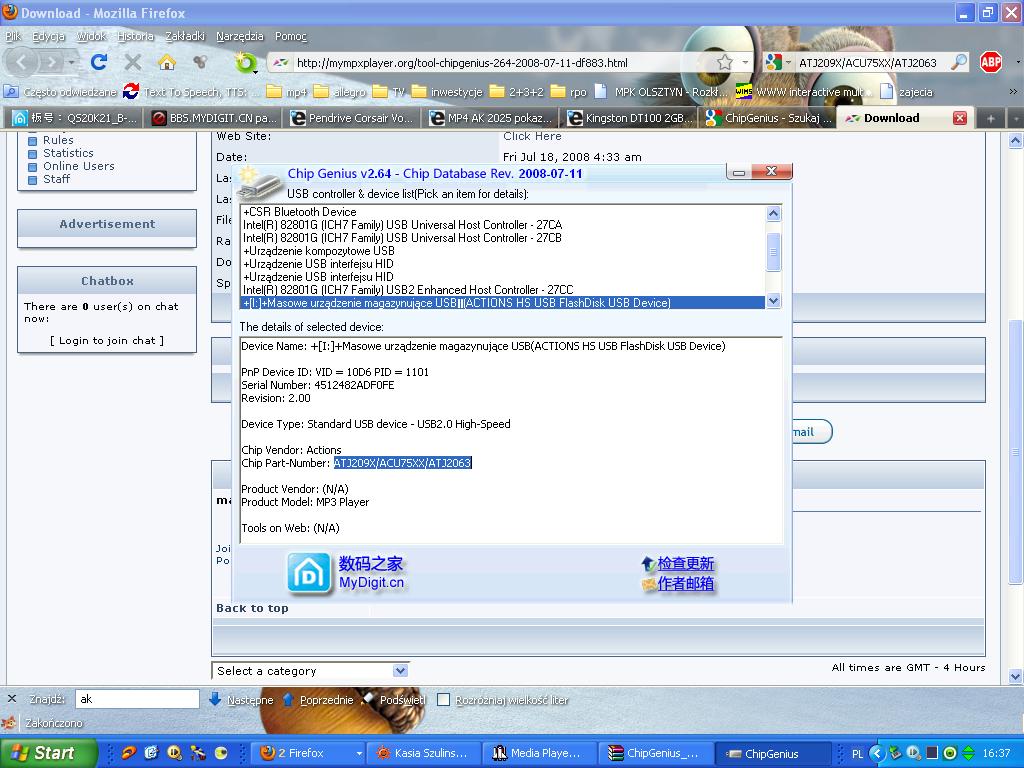Viewport: 1024px width, 768px height.
Task: Switch to QS20K21_B tab
Action: (76, 118)
